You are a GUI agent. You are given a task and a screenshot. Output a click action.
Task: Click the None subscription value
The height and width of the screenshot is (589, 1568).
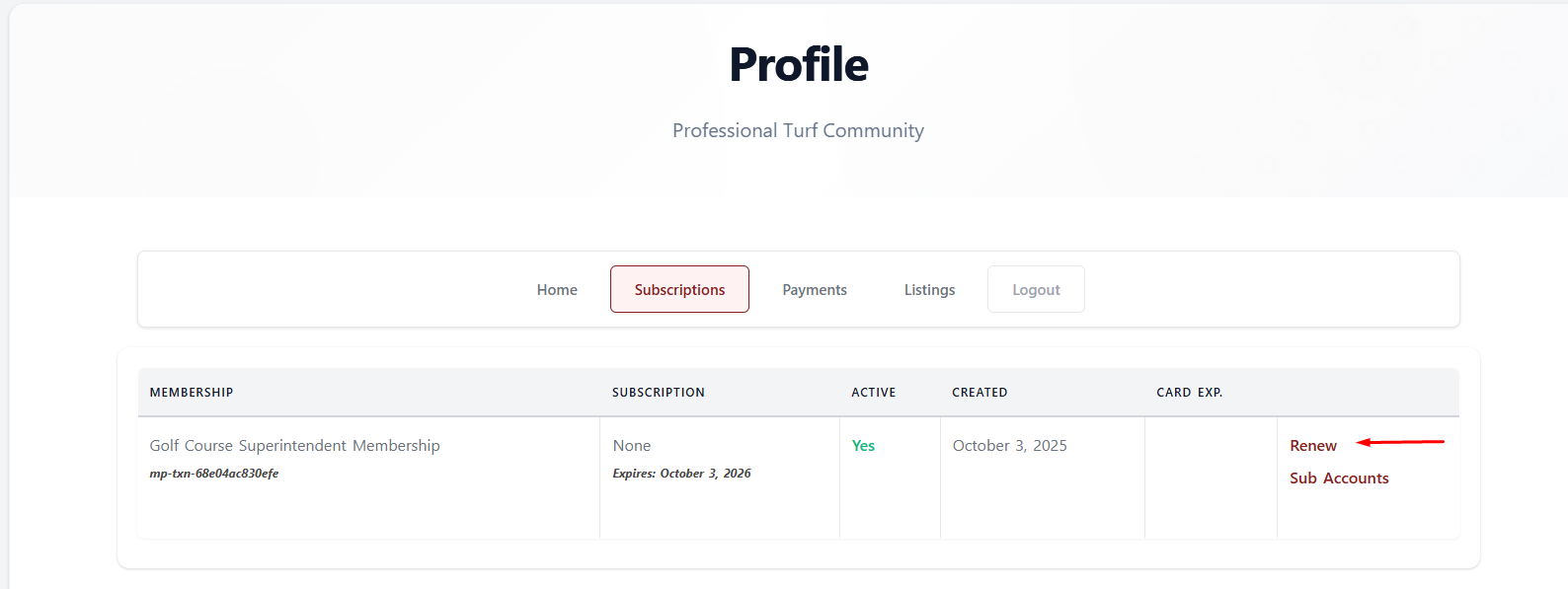coord(631,446)
